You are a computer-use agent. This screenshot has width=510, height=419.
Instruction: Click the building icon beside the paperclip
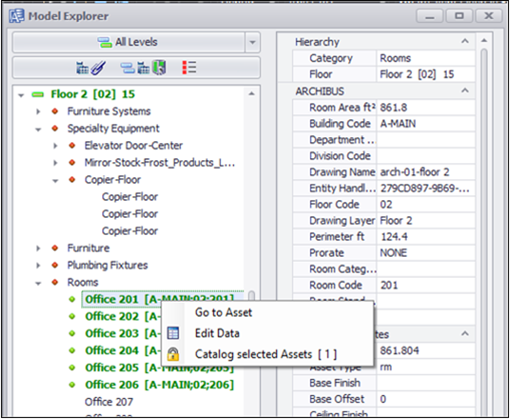click(x=82, y=68)
